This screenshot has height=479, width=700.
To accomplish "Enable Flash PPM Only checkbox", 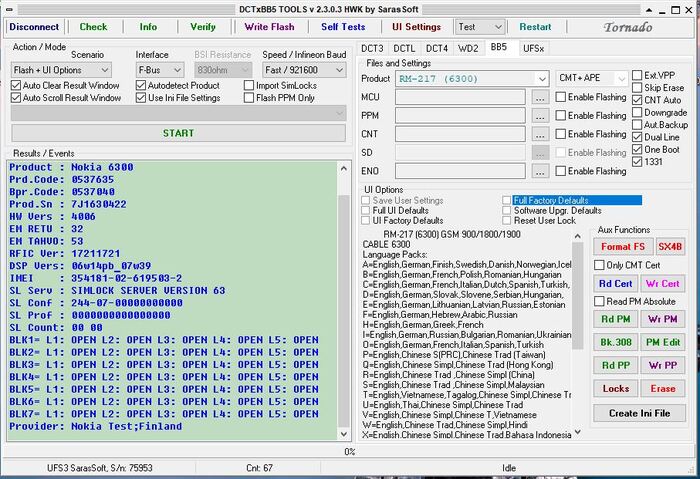I will pos(249,98).
